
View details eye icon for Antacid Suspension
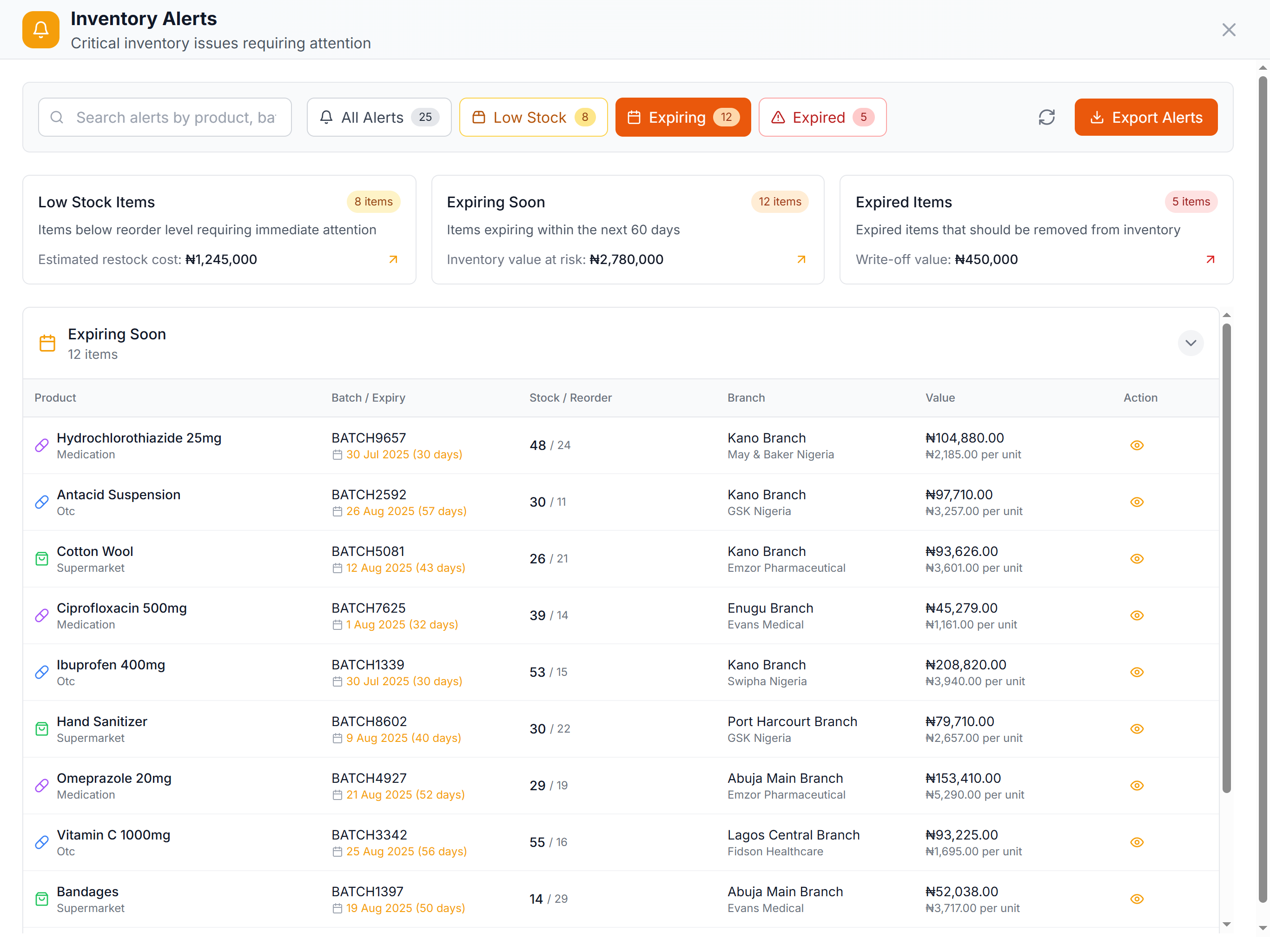click(1137, 502)
